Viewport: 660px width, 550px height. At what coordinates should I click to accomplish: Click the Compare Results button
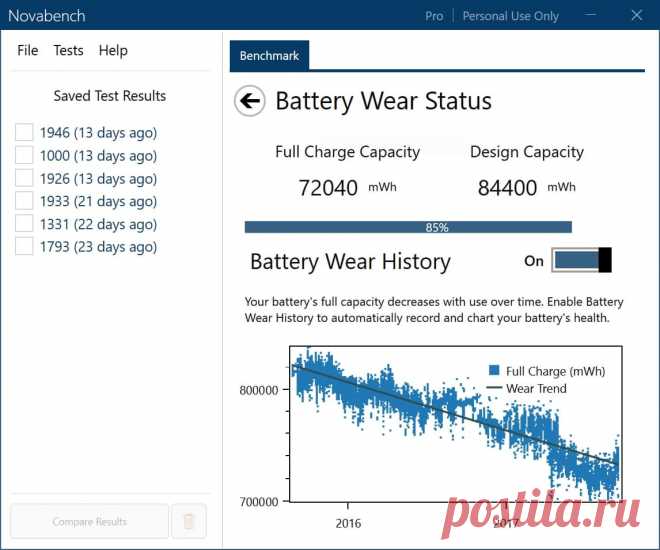pos(90,521)
